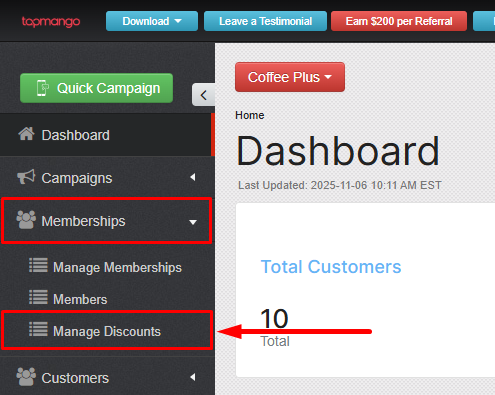Open the Download dropdown button

[152, 21]
